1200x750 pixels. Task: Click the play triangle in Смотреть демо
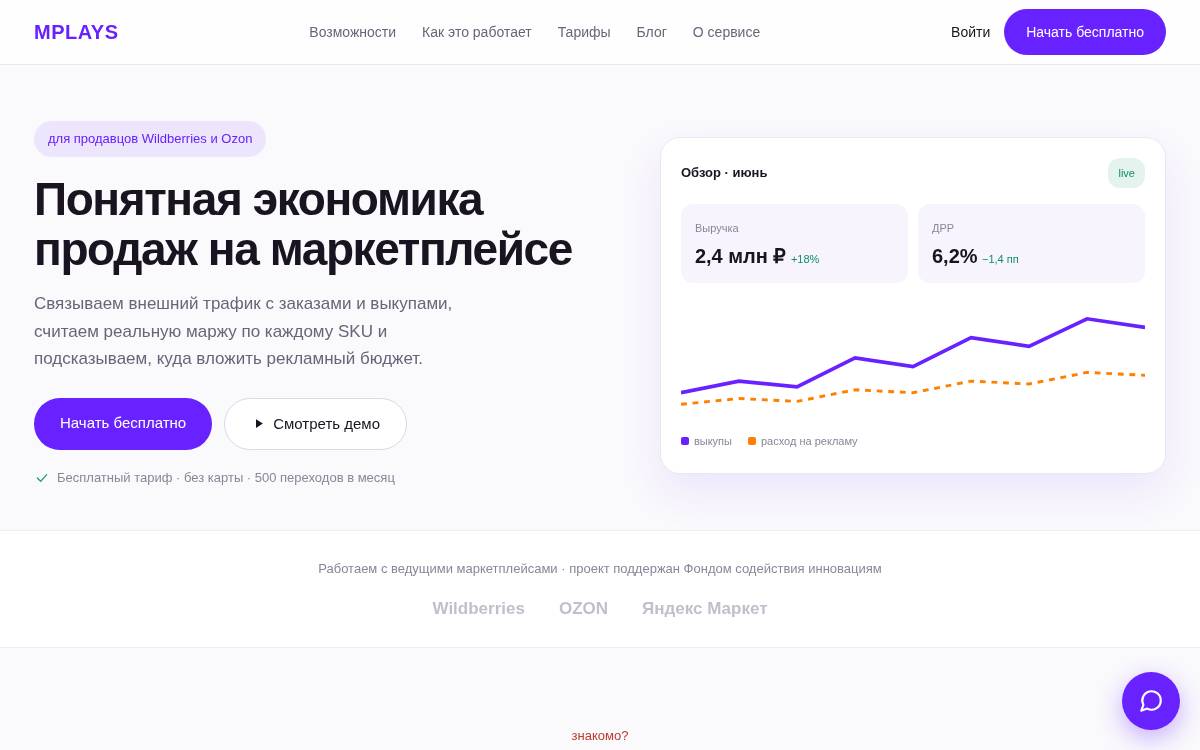point(259,424)
